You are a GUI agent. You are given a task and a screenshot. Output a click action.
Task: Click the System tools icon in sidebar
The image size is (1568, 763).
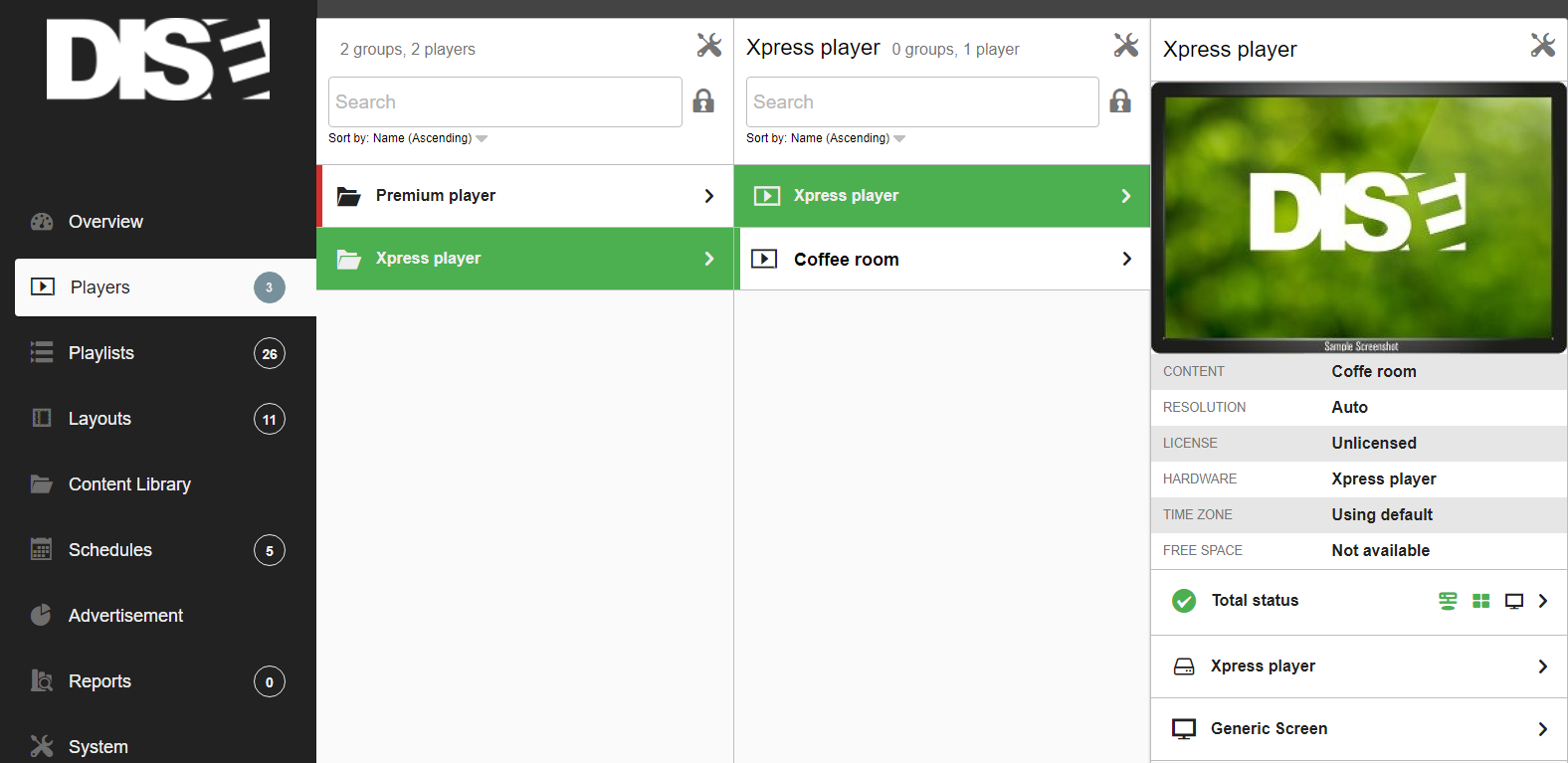(x=42, y=746)
